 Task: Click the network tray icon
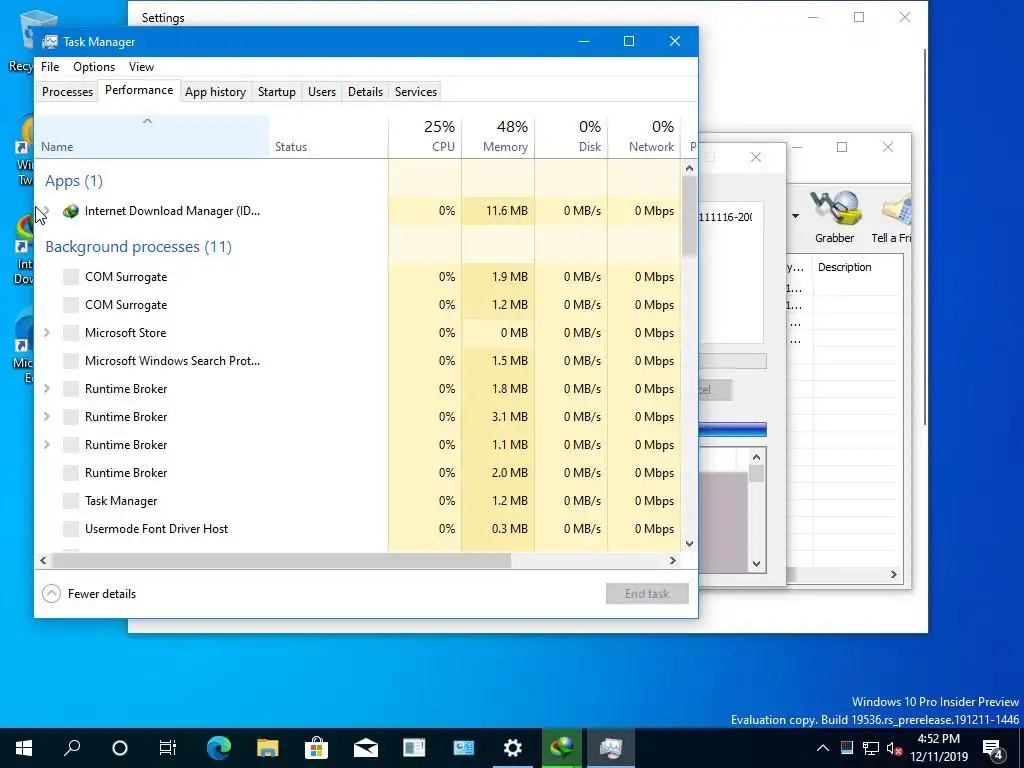[870, 748]
